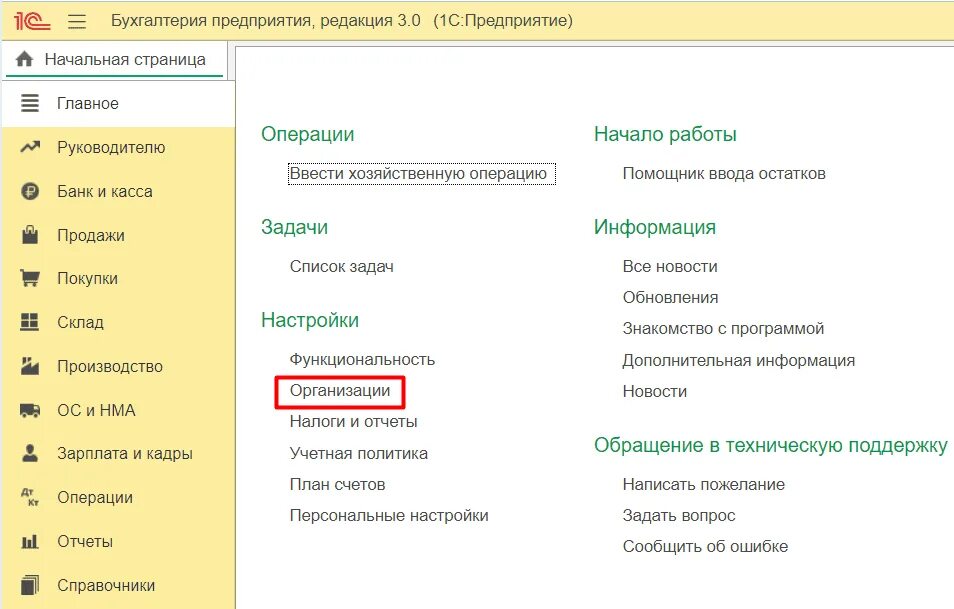This screenshot has width=954, height=609.
Task: Click the Информация heading
Action: pyautogui.click(x=655, y=228)
